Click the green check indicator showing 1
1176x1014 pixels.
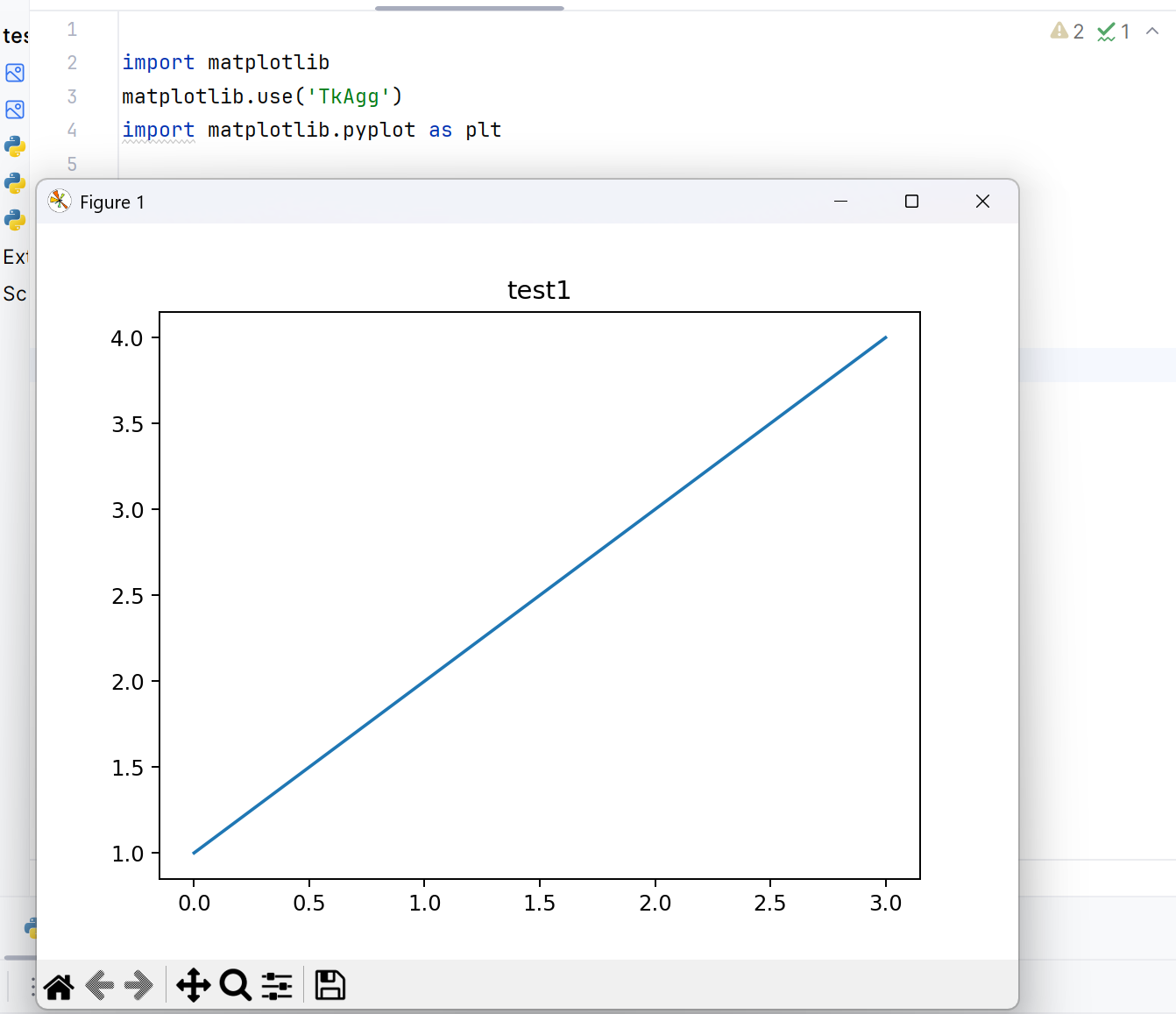coord(1113,32)
